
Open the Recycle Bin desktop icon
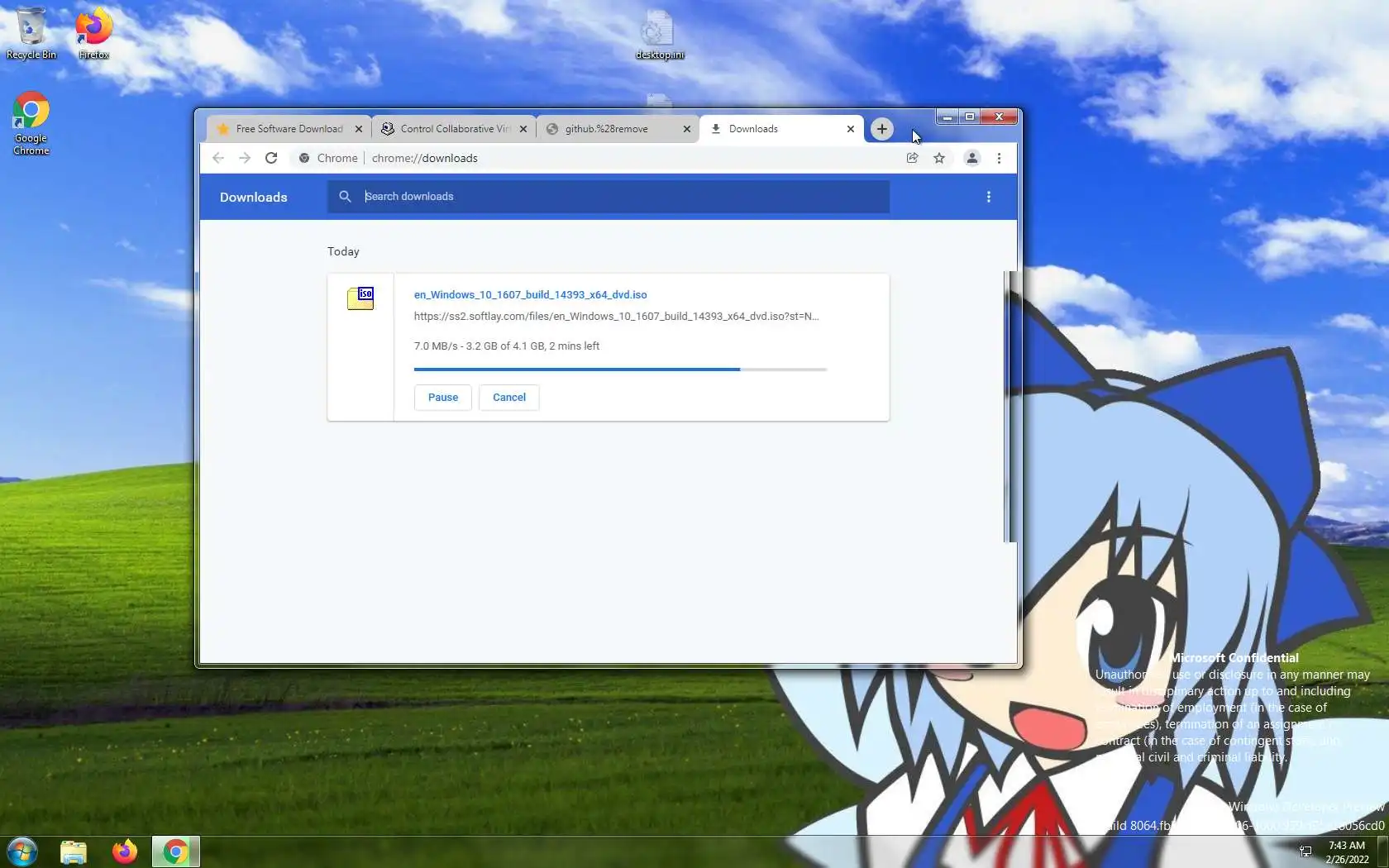(x=31, y=34)
